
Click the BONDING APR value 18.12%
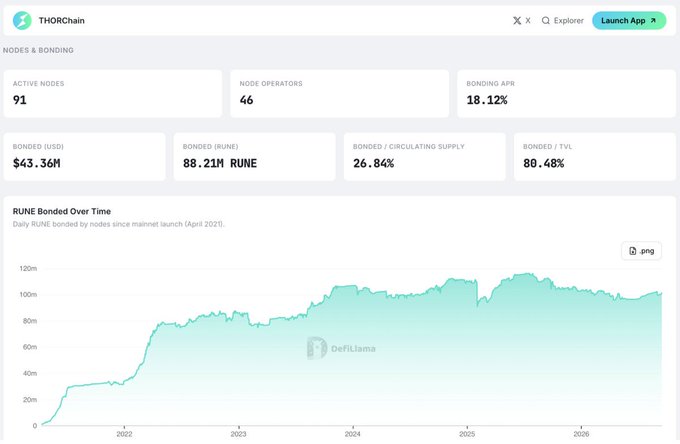click(x=487, y=100)
